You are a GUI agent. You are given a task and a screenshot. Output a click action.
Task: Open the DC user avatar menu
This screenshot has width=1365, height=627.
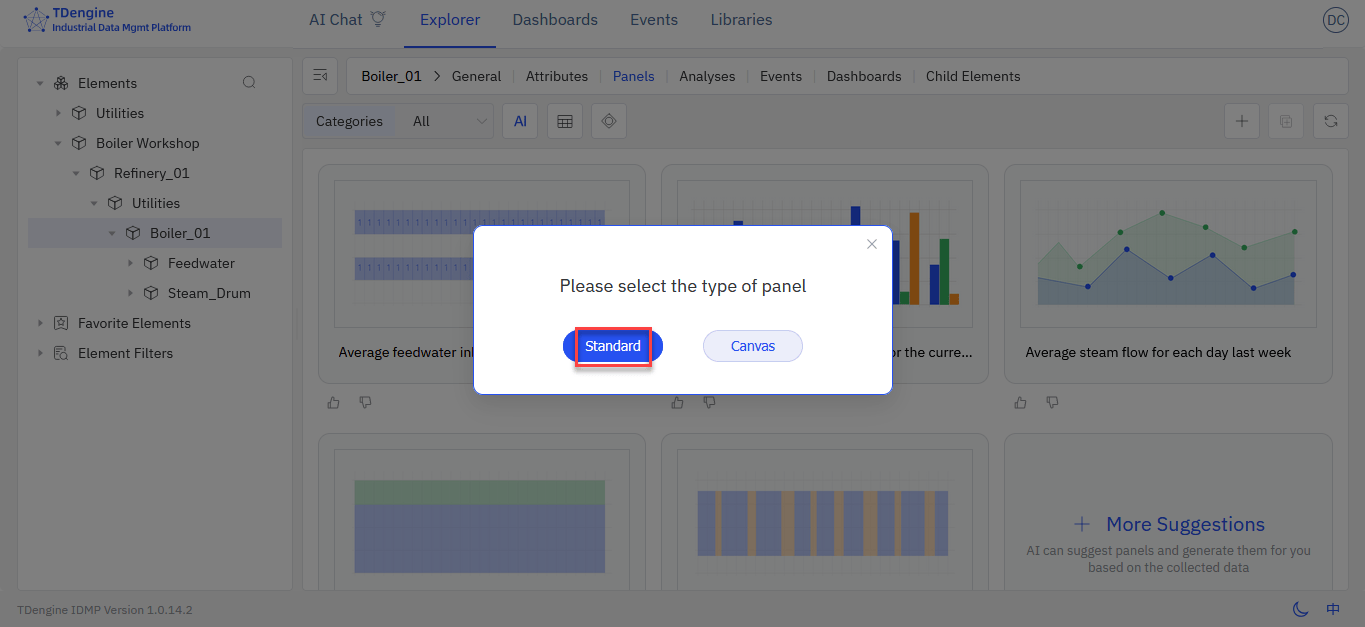(x=1335, y=20)
